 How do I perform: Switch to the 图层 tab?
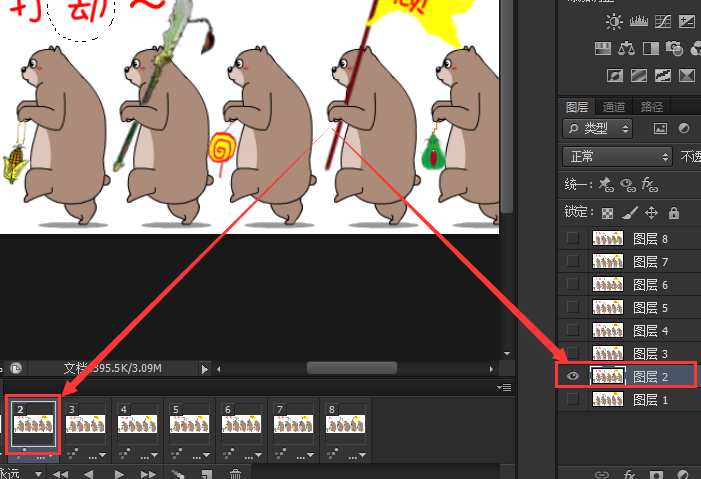[x=577, y=107]
